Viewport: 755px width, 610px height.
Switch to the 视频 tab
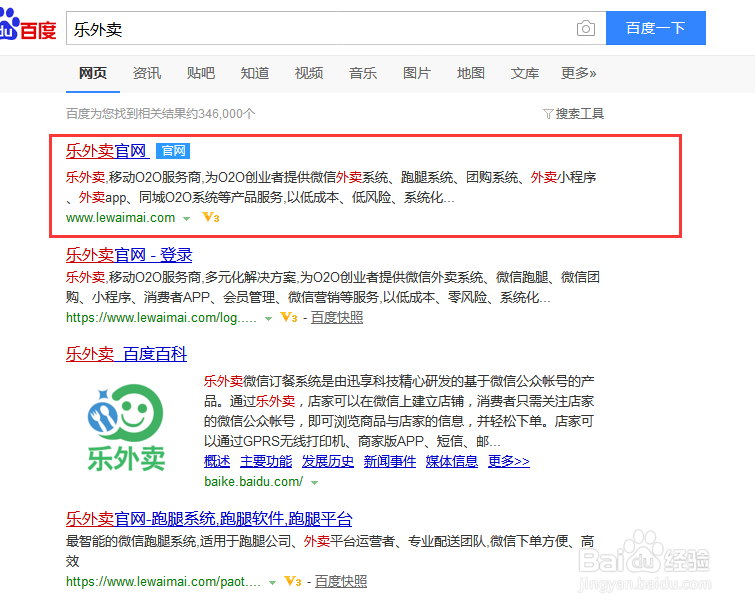coord(309,73)
